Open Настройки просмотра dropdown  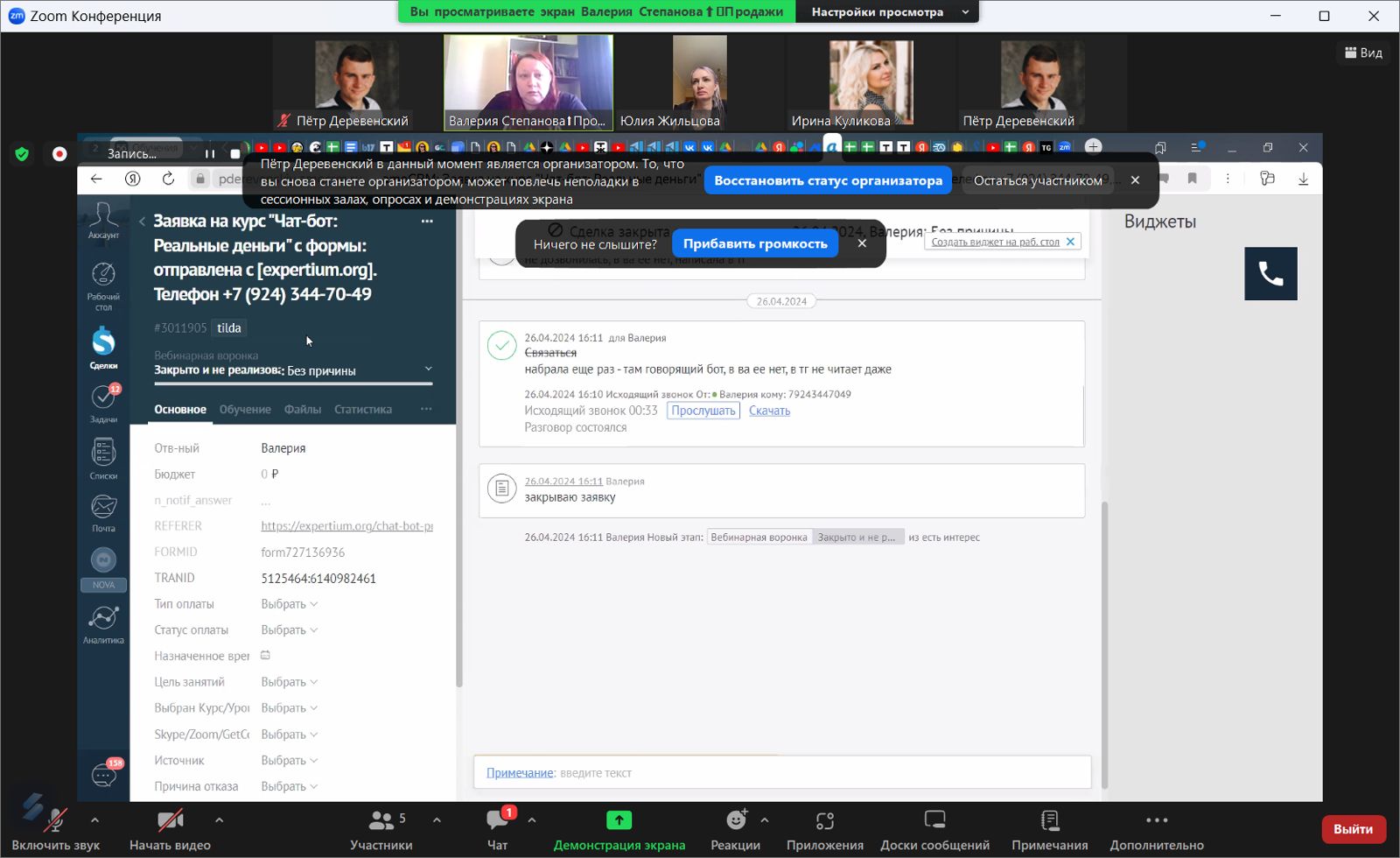click(888, 11)
